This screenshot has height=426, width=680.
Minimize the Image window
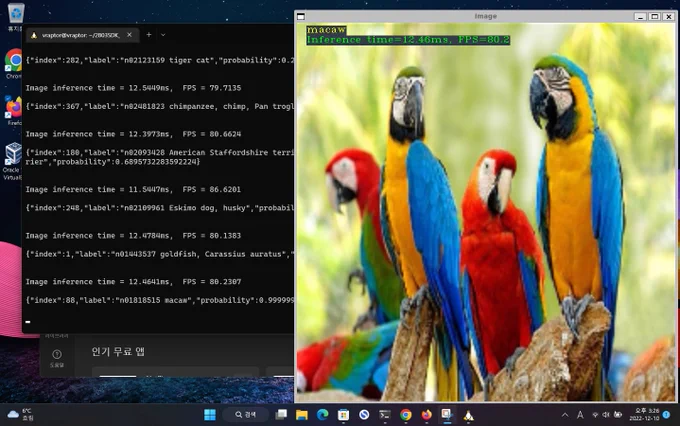[641, 16]
